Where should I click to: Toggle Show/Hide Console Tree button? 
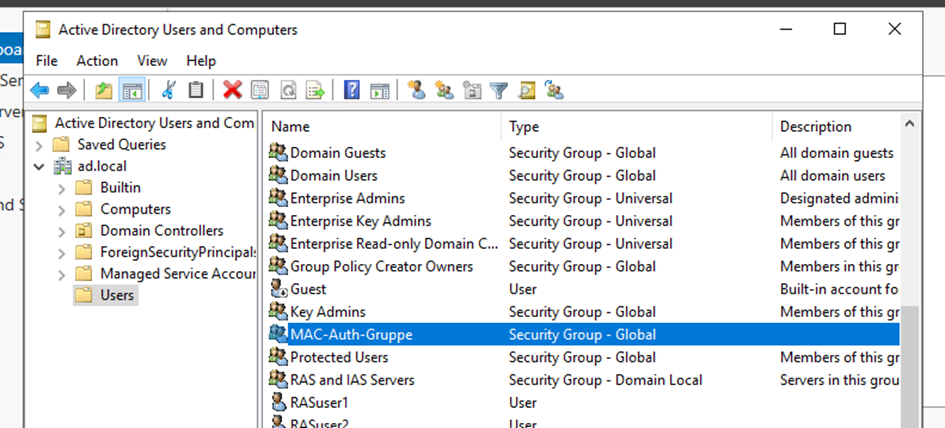[132, 91]
